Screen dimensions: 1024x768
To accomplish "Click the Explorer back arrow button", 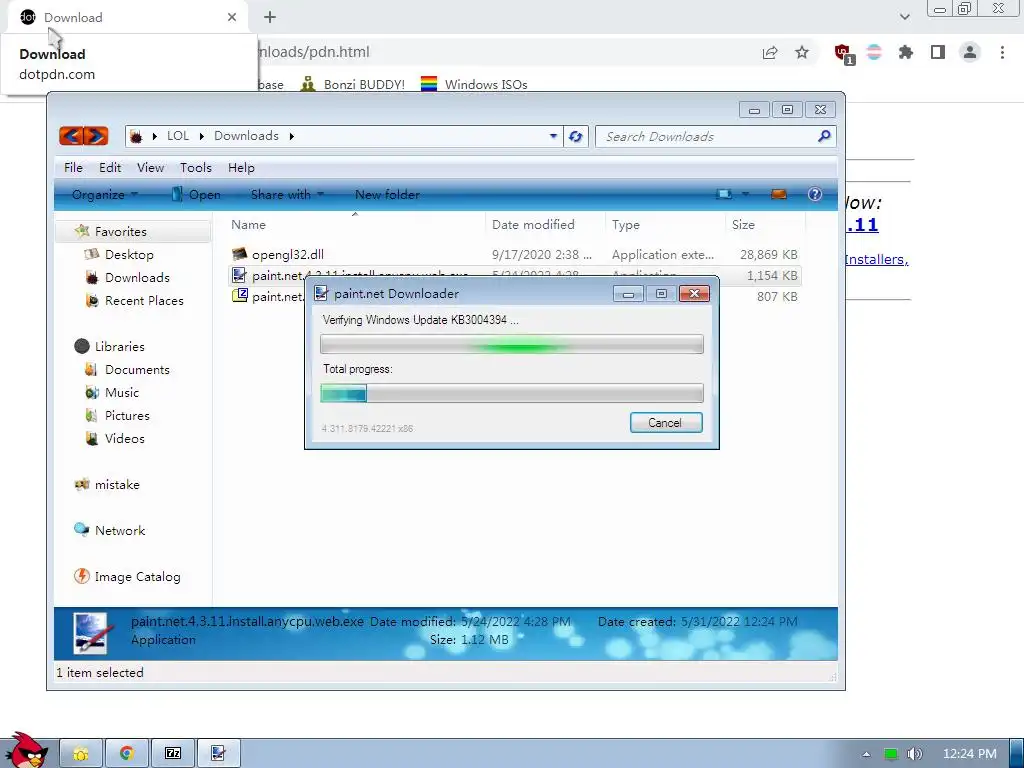I will tap(72, 136).
